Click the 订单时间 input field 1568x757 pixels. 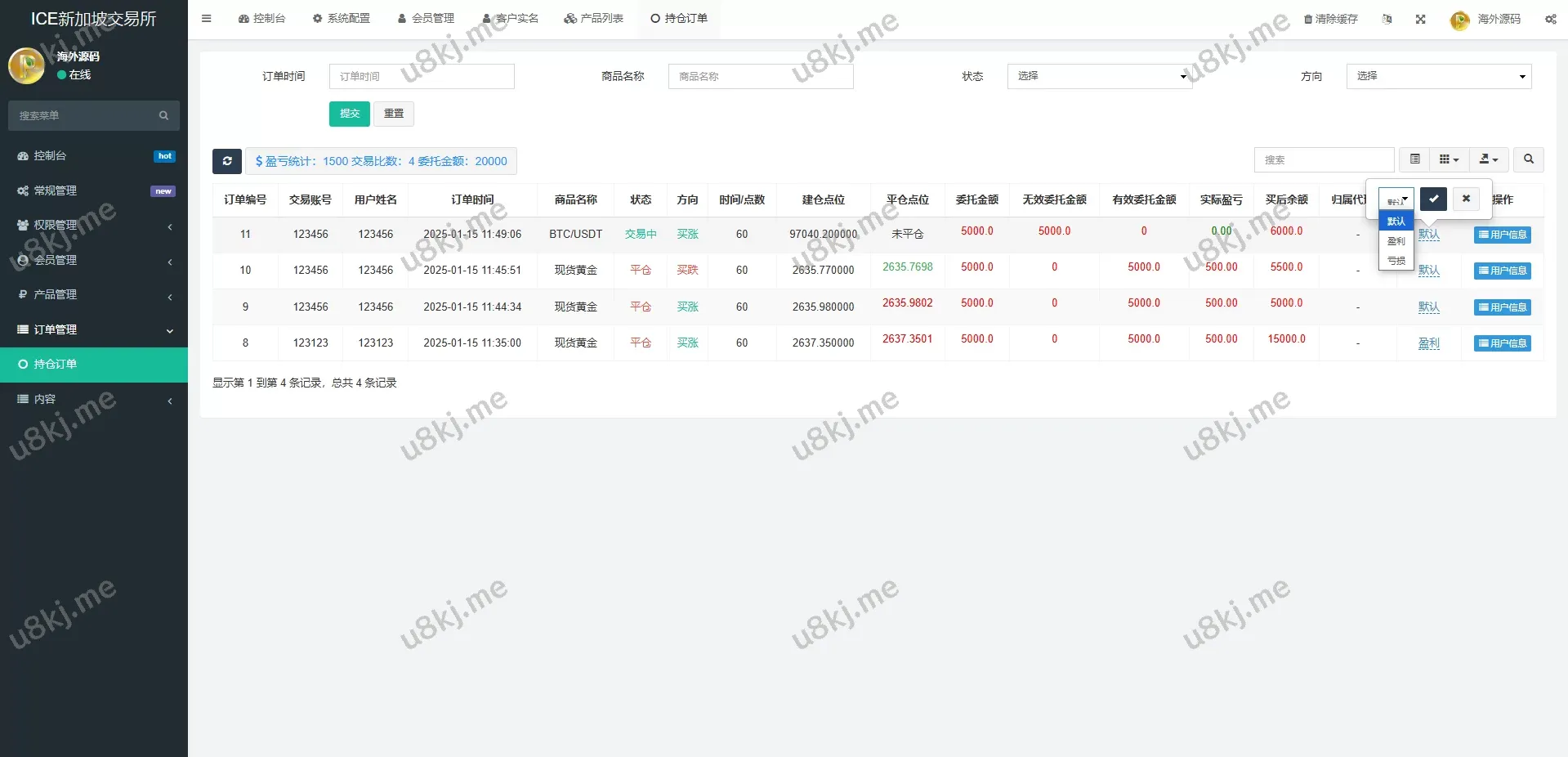[422, 76]
